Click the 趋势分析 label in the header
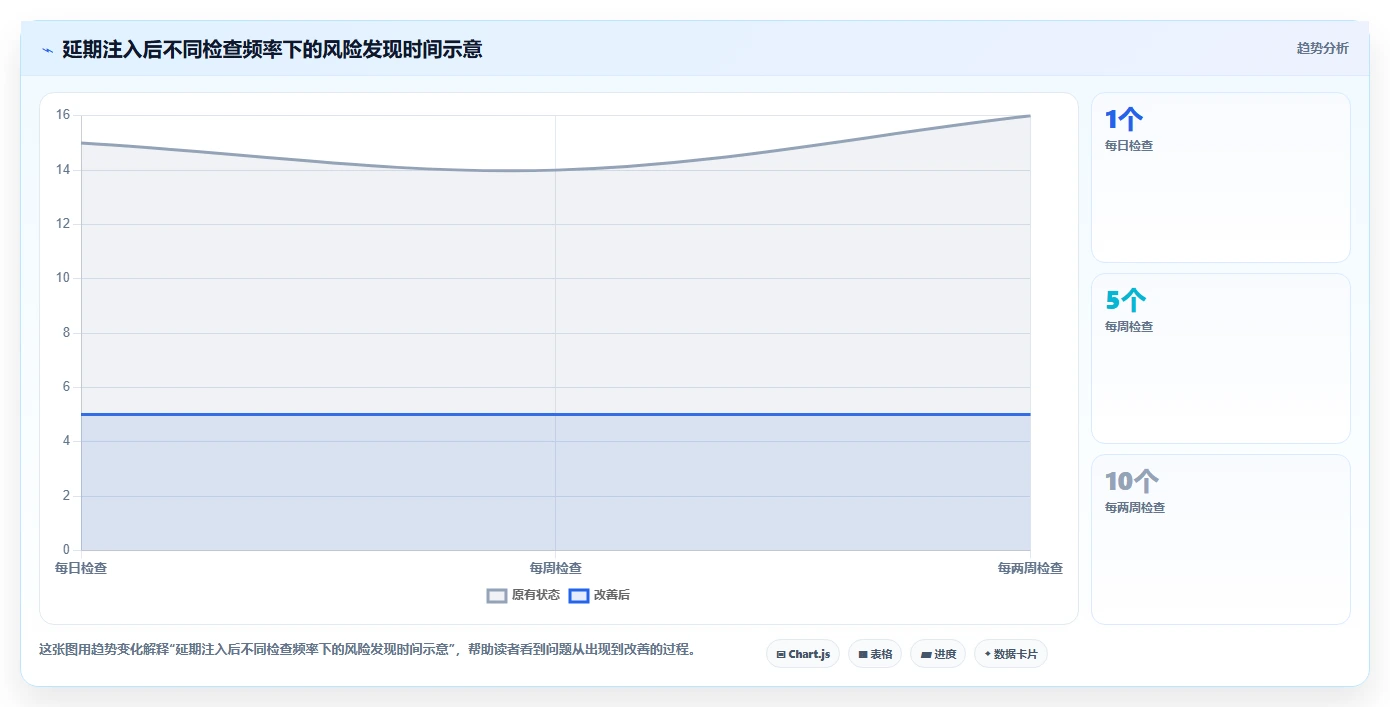The image size is (1390, 707). pos(1322,48)
